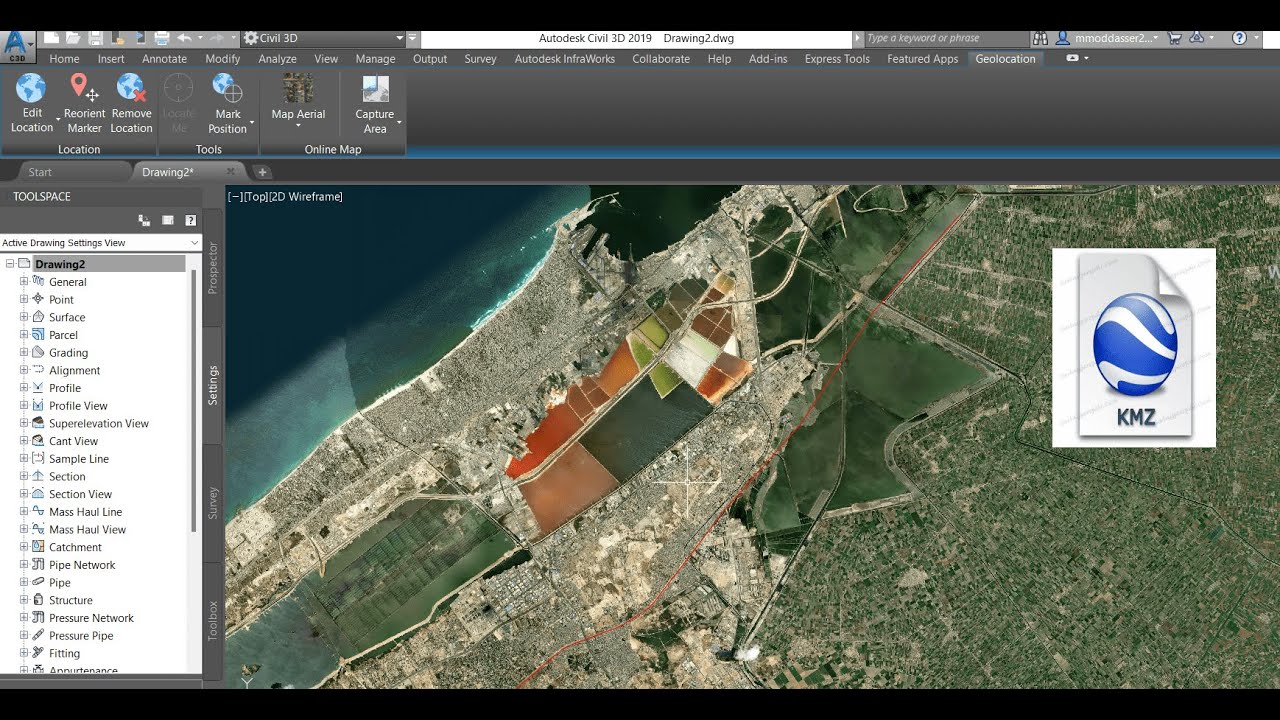Expand the Alignment node
Screen dimensions: 1280x720
(24, 370)
